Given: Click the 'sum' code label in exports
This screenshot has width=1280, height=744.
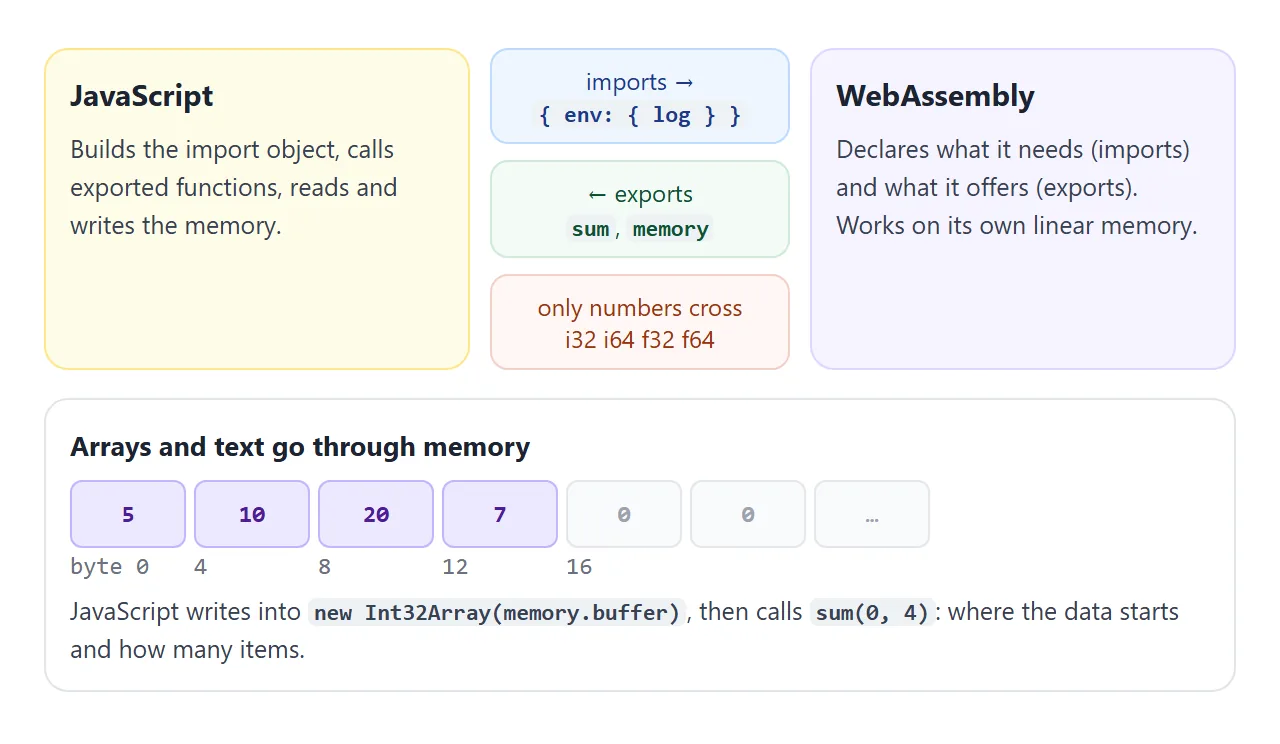Looking at the screenshot, I should pyautogui.click(x=590, y=229).
